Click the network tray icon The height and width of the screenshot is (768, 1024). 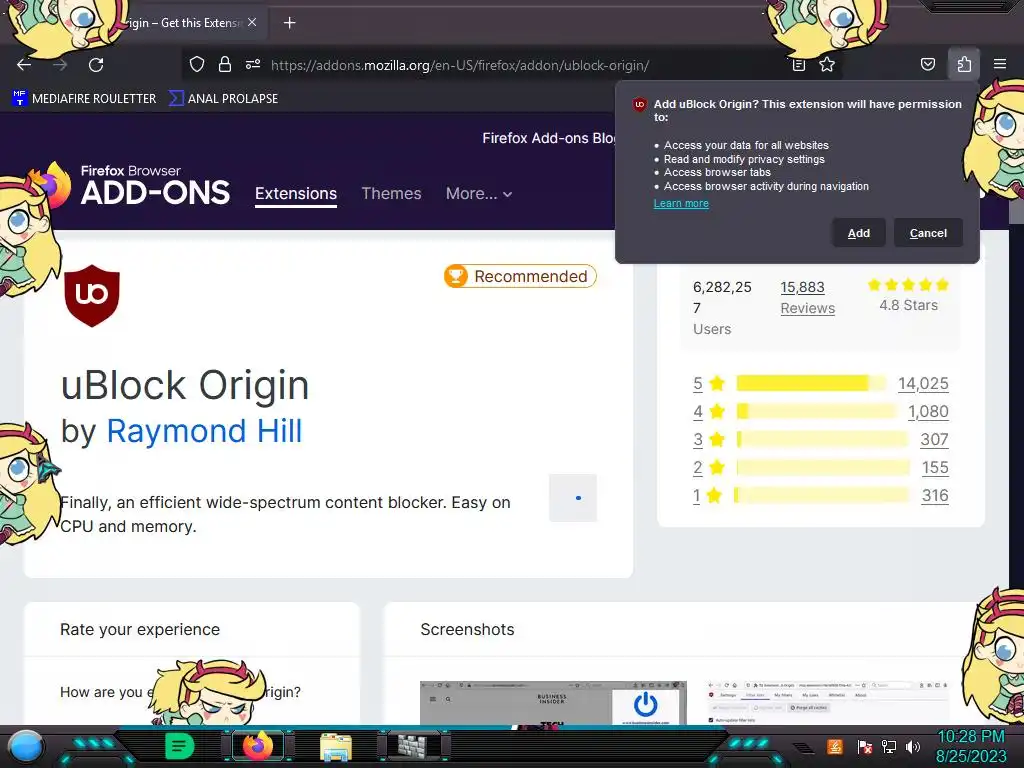coord(888,746)
